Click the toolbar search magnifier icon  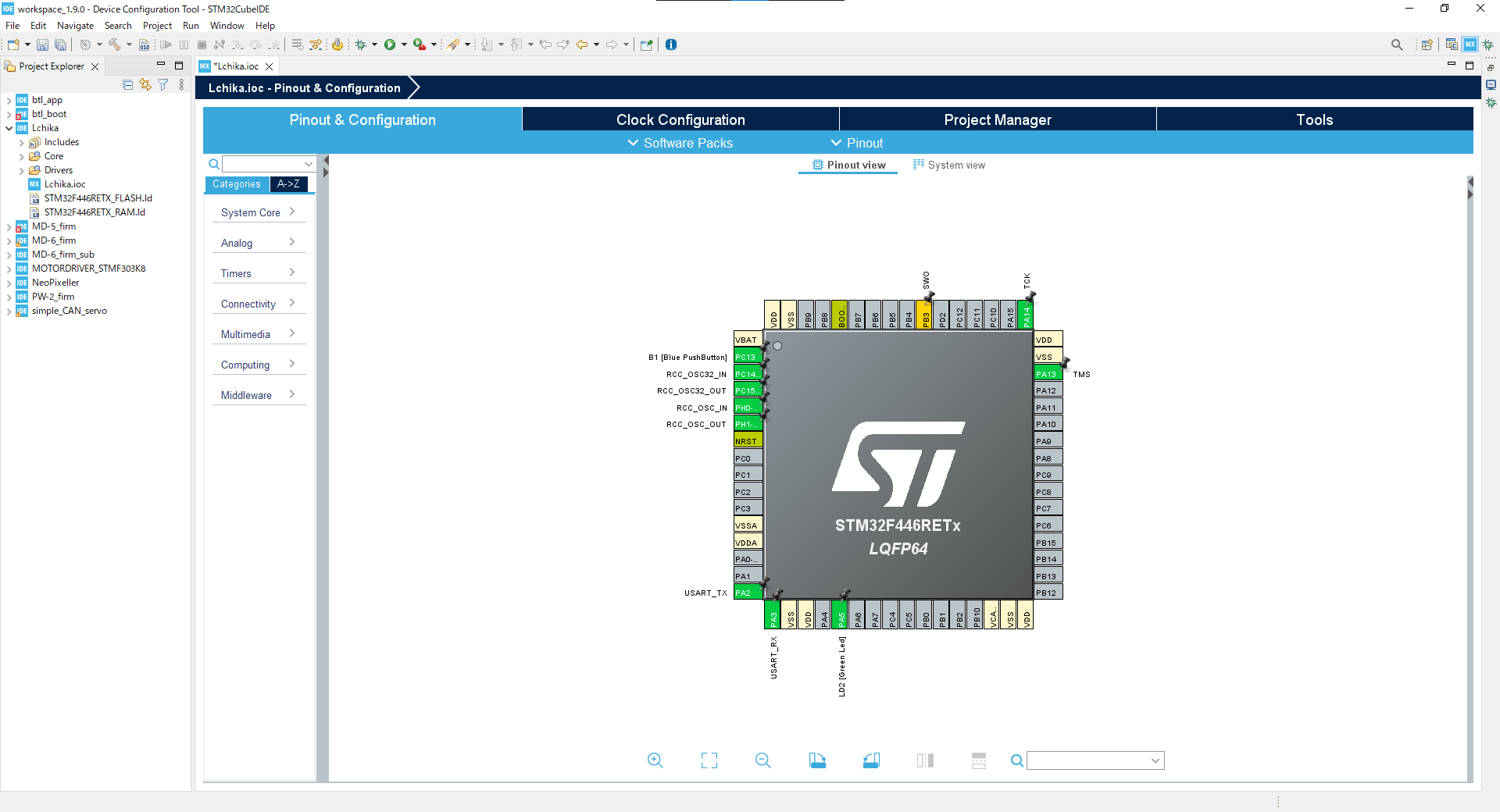[1397, 45]
